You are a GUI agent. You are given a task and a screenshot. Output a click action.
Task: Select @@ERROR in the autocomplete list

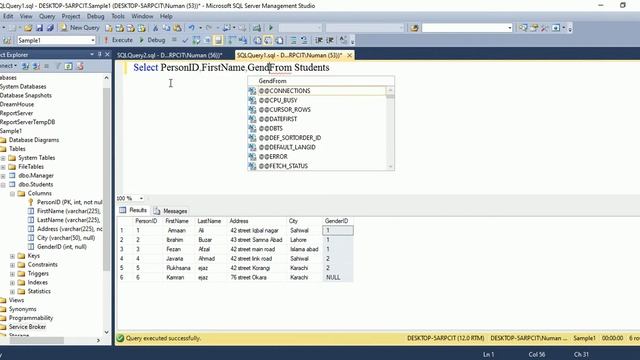click(317, 156)
